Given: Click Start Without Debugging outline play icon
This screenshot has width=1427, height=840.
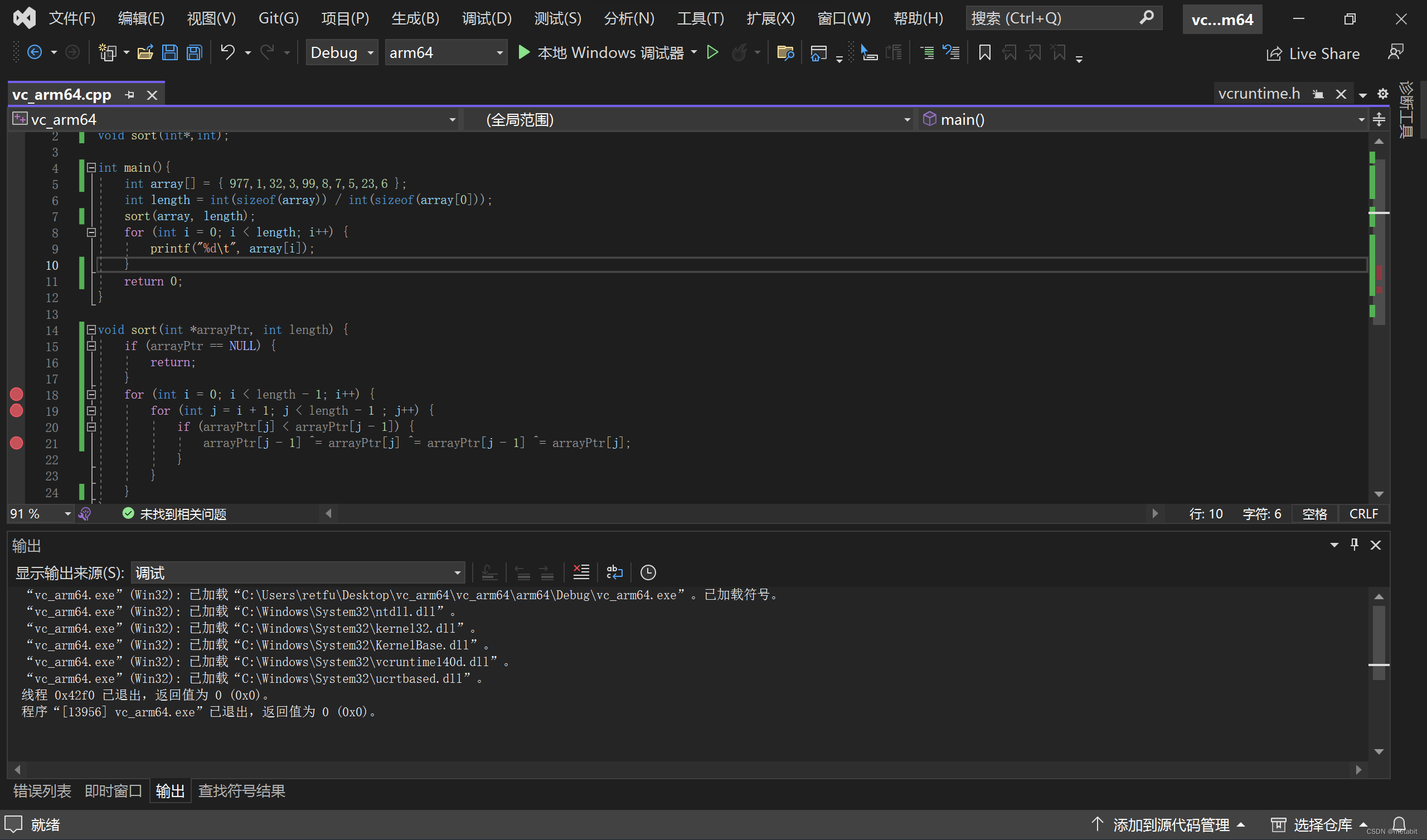Looking at the screenshot, I should (712, 53).
